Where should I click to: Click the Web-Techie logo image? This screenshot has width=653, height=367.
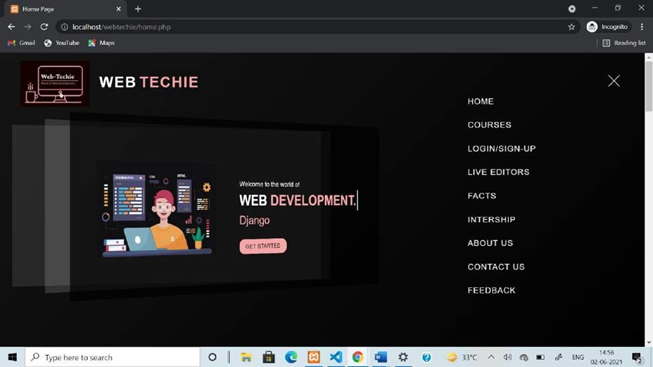tap(55, 83)
